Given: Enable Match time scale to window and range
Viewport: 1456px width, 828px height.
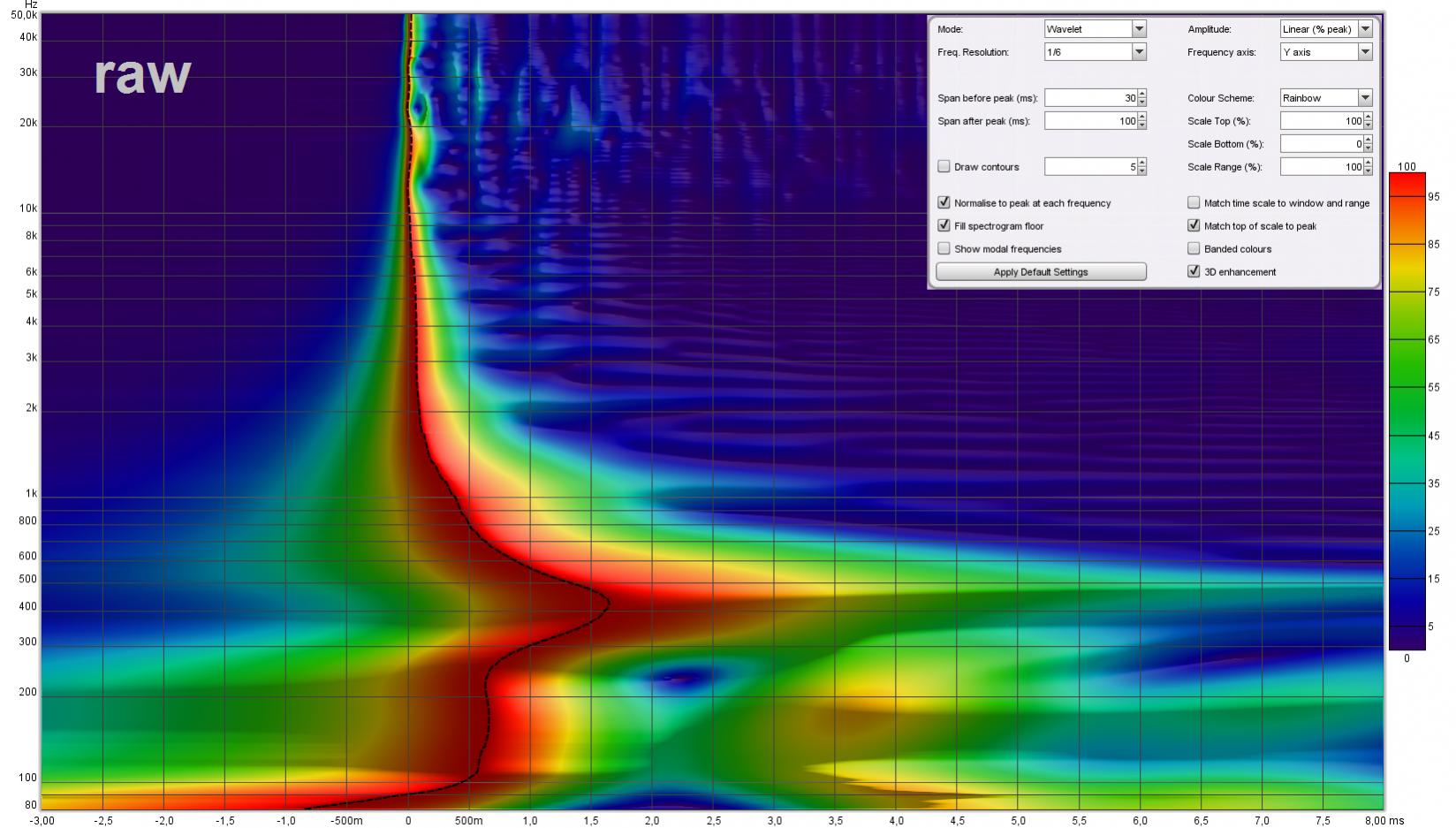Looking at the screenshot, I should (1194, 202).
